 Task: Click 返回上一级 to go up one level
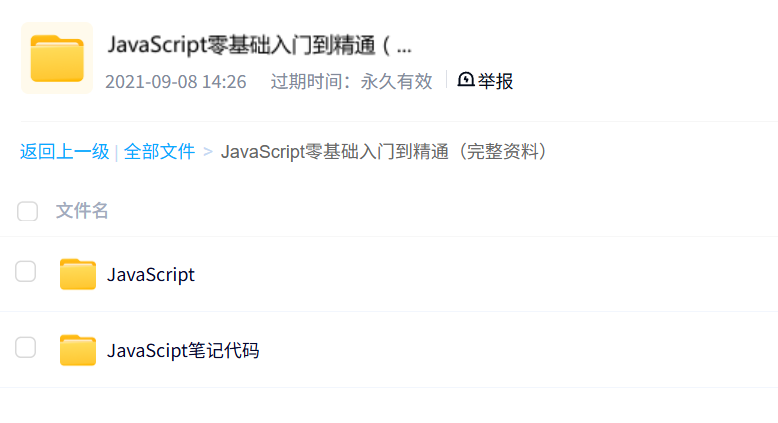pos(64,152)
